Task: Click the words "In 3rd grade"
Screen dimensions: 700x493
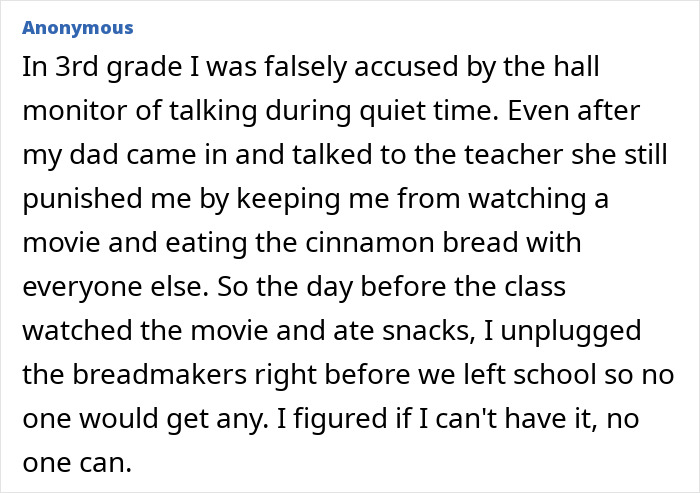Action: click(83, 70)
